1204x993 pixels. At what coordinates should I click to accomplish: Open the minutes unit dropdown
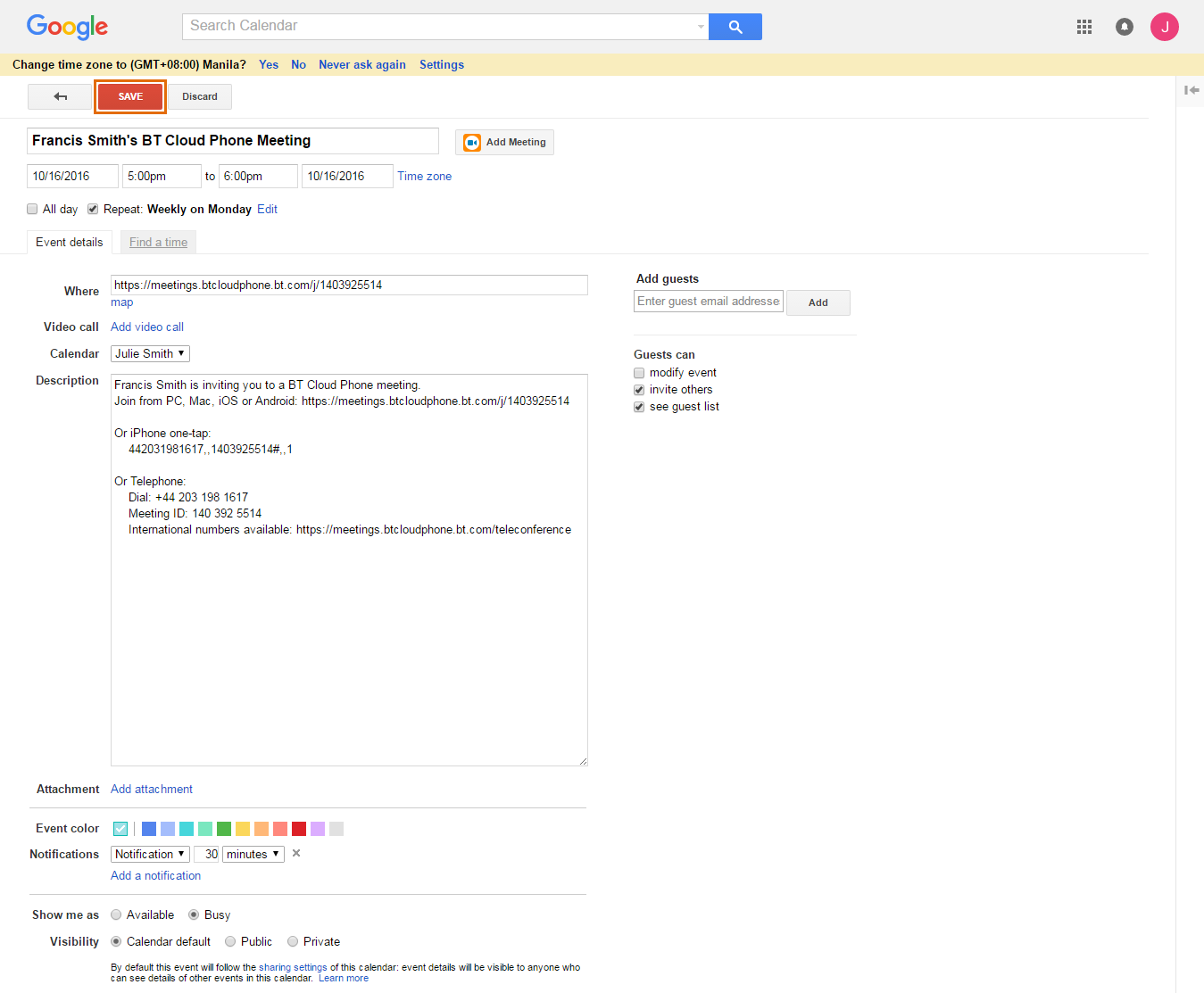(x=253, y=854)
